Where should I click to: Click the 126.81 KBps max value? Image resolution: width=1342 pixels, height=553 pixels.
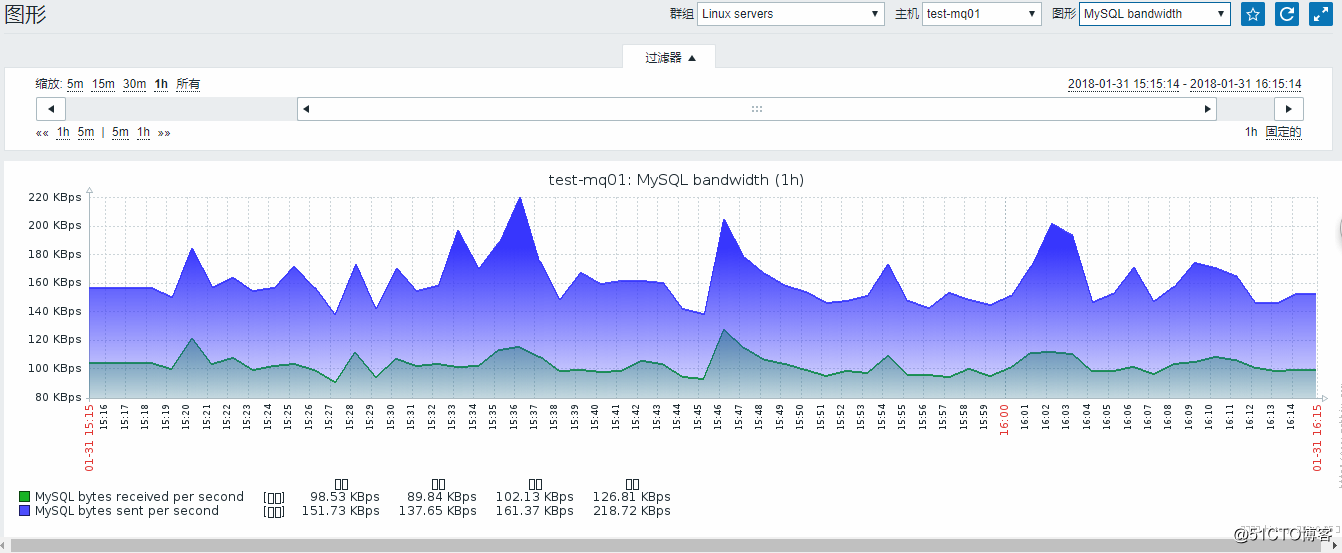631,497
